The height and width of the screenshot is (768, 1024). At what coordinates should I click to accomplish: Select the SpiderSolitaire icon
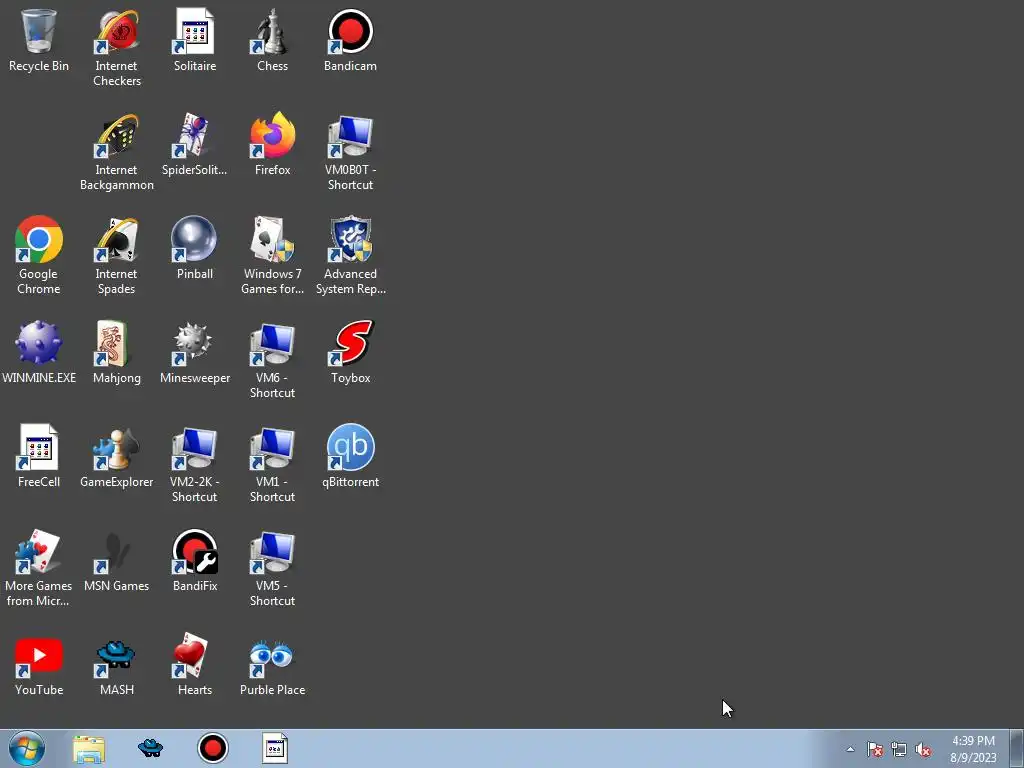click(195, 144)
